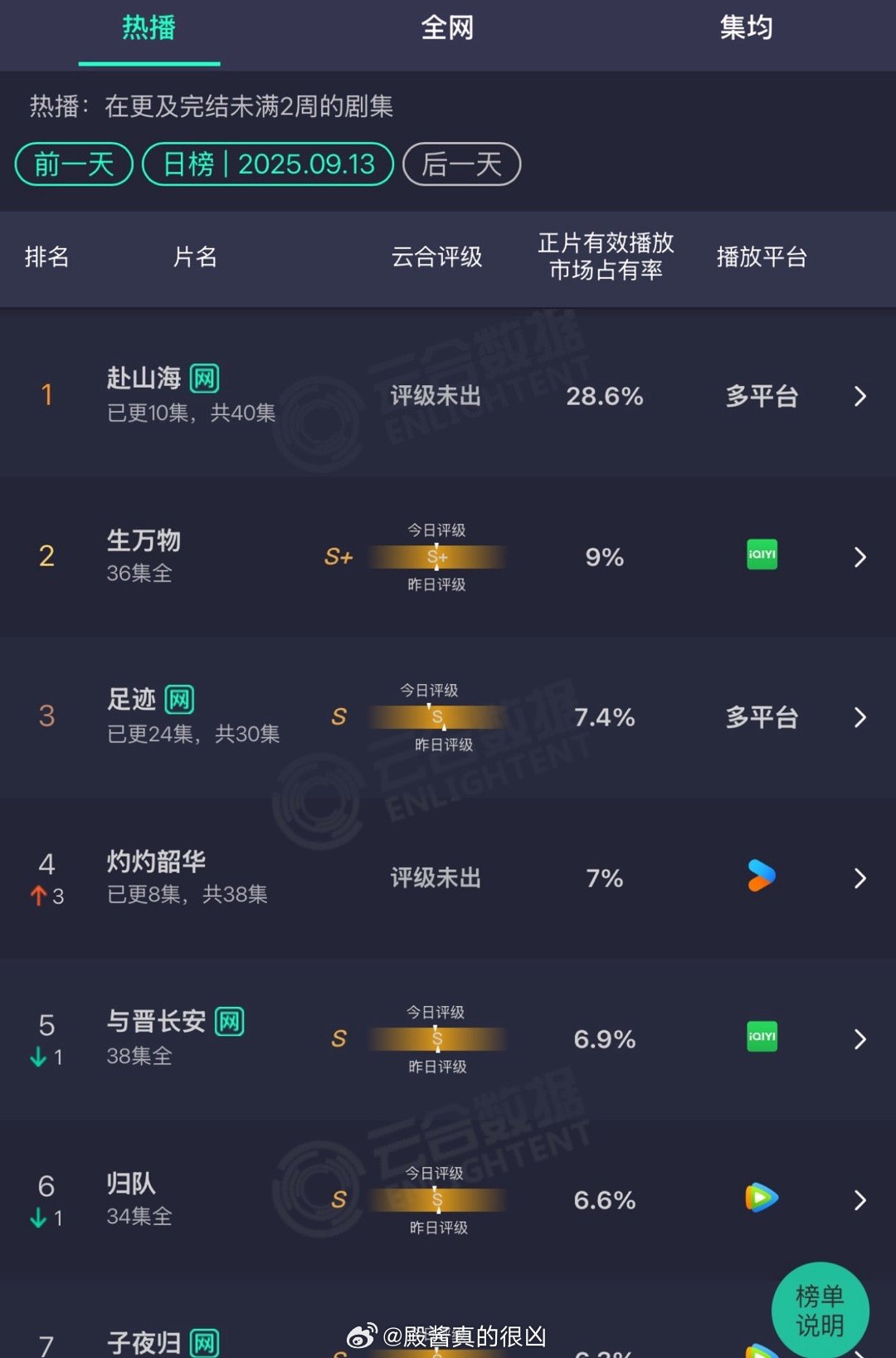896x1358 pixels.
Task: Expand 赴山海 details via right chevron
Action: coord(860,396)
